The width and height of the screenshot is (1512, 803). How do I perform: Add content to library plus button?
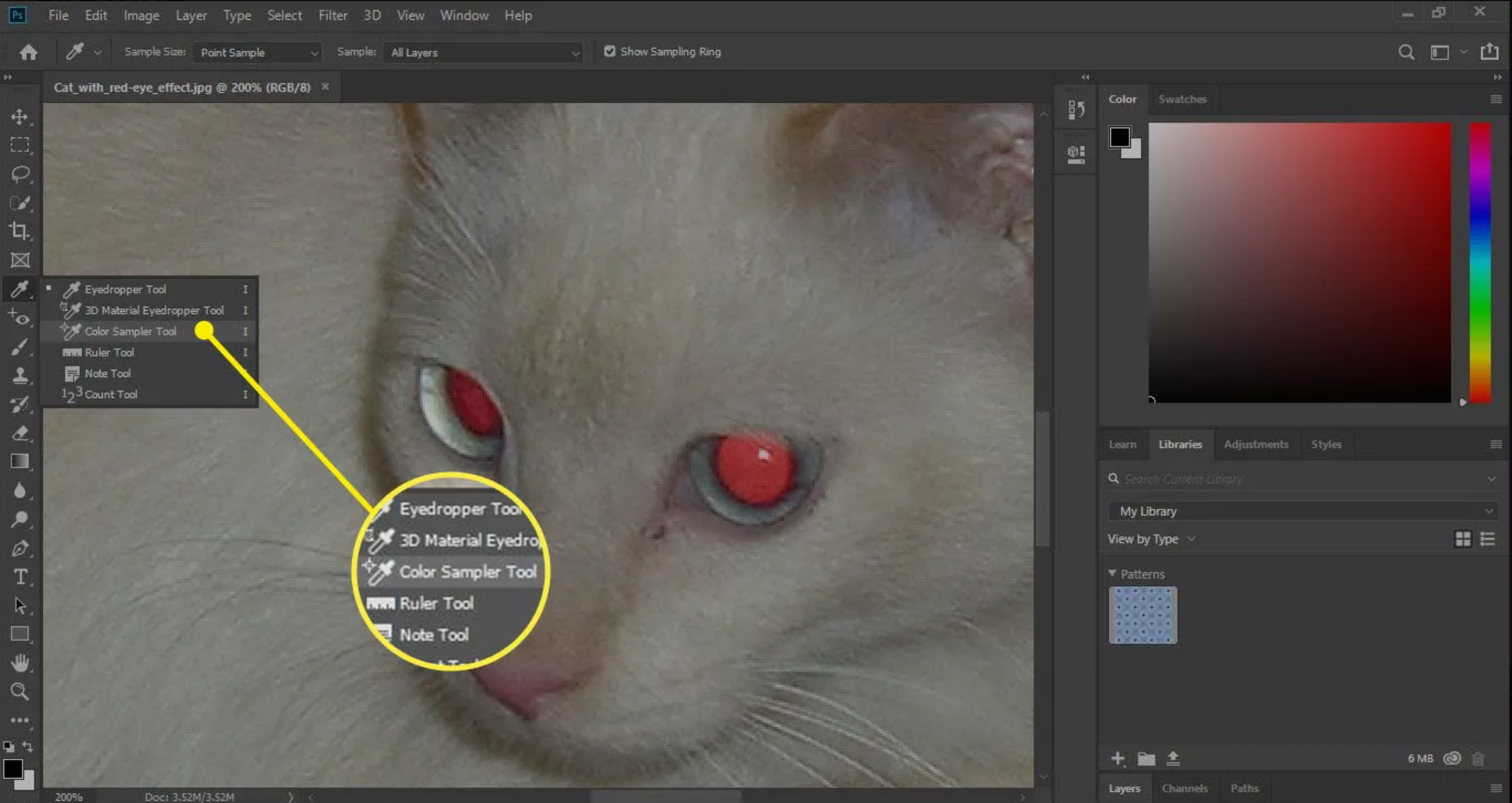pos(1118,758)
